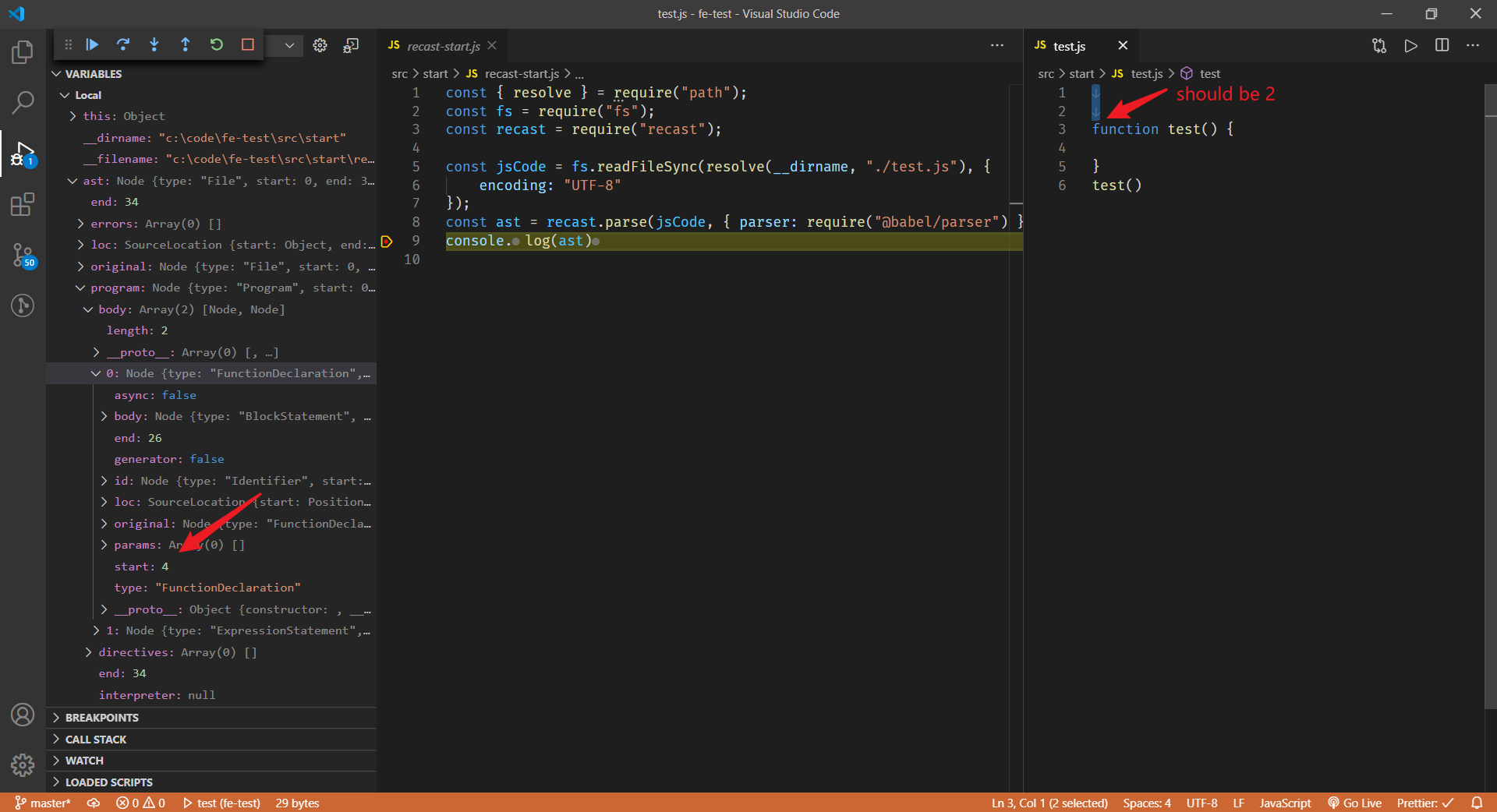This screenshot has width=1497, height=812.
Task: Click the master* branch in status bar
Action: pyautogui.click(x=43, y=803)
